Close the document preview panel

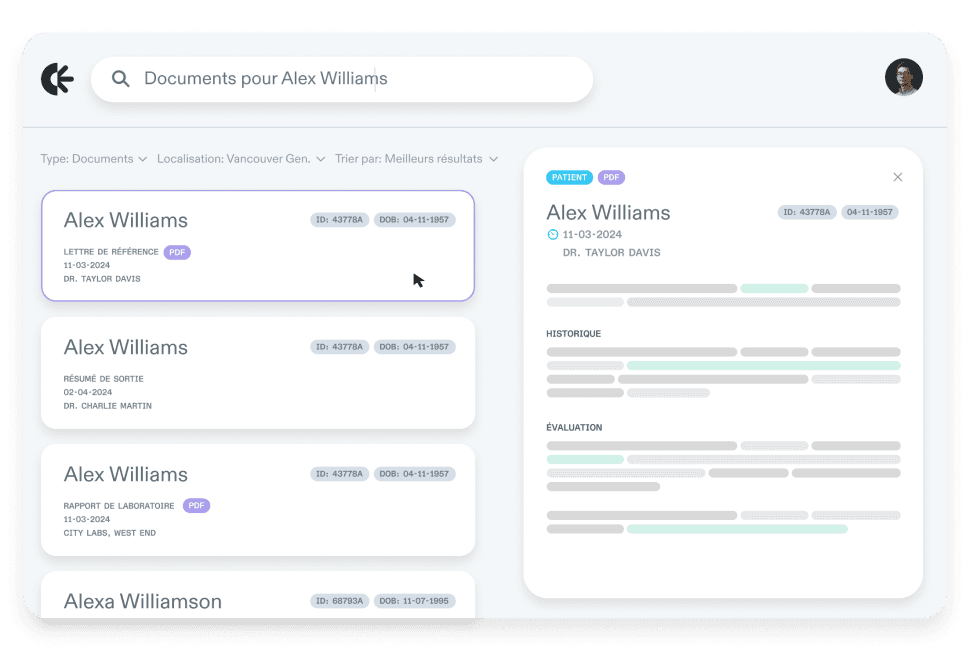point(897,177)
